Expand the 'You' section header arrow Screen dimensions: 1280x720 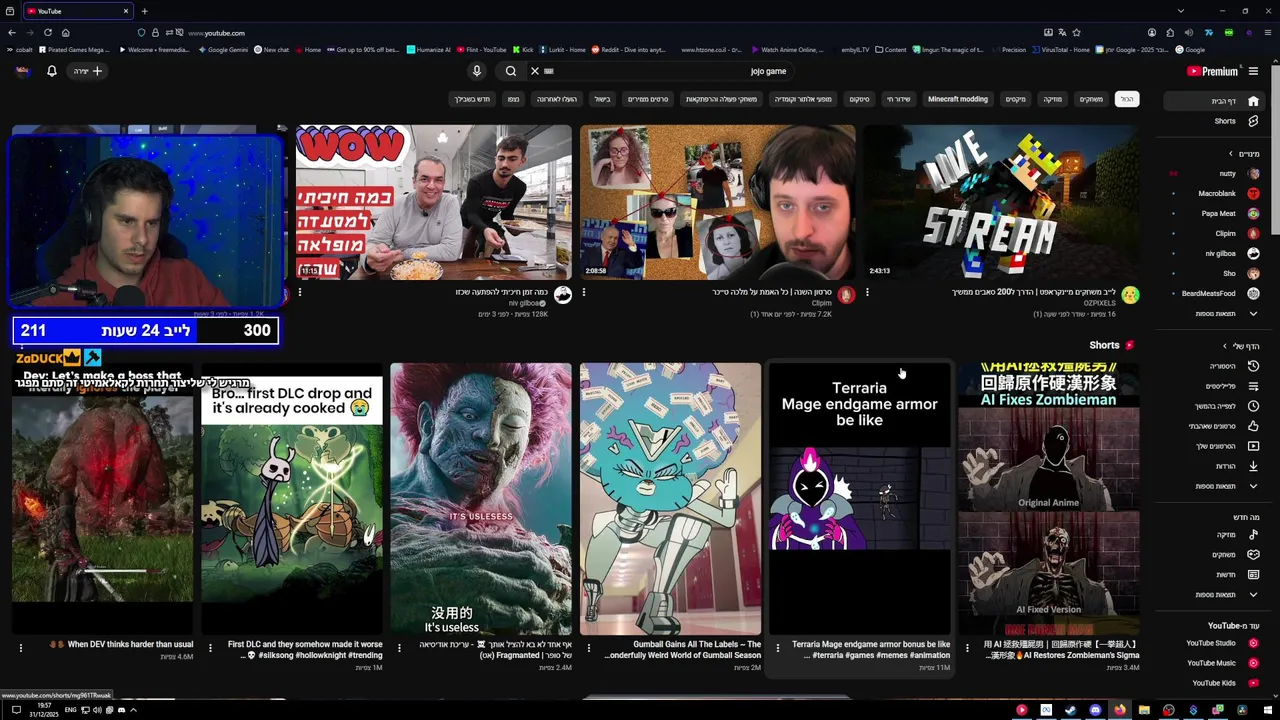coord(1224,346)
